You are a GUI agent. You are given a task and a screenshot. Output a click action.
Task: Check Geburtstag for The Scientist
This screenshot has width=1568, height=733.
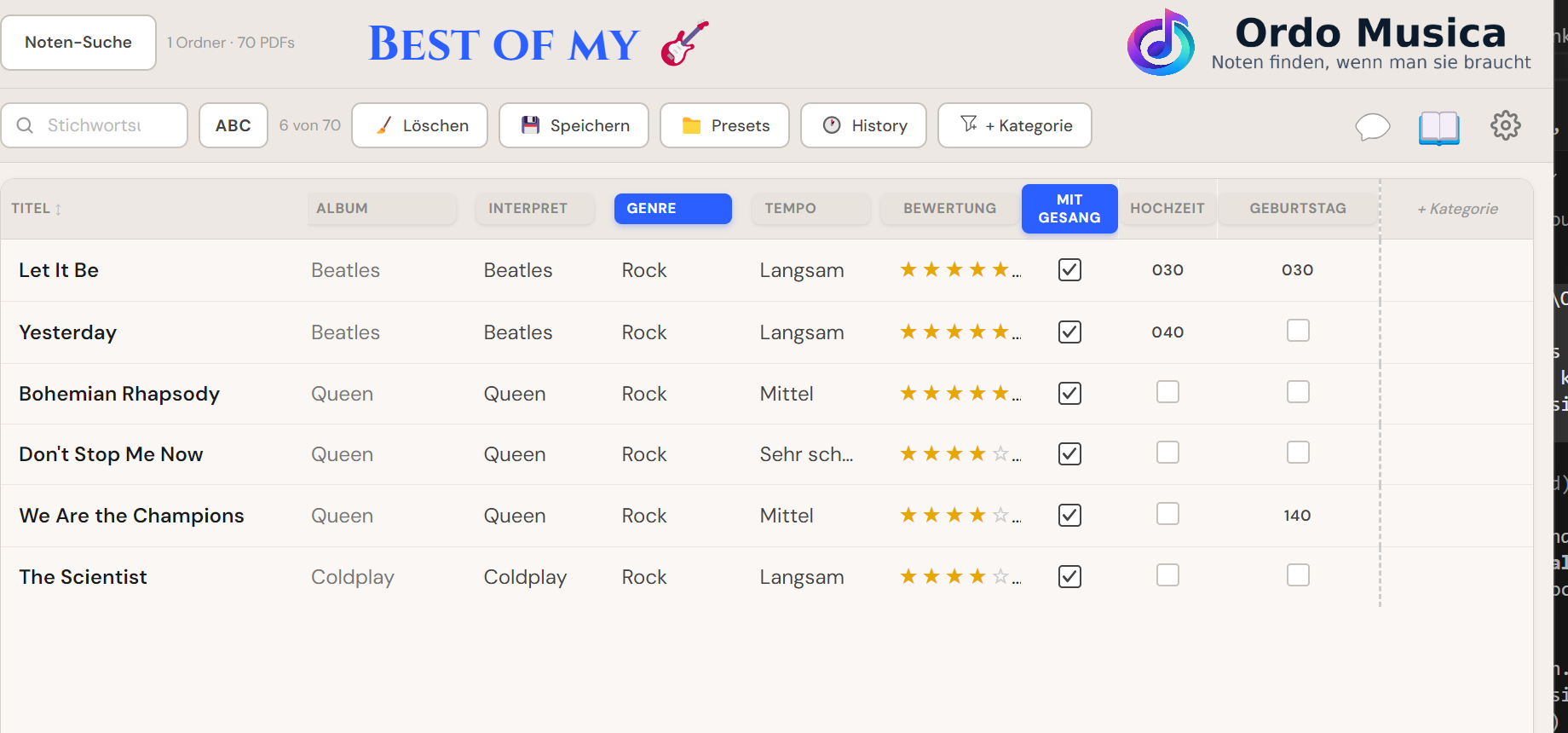(1298, 575)
